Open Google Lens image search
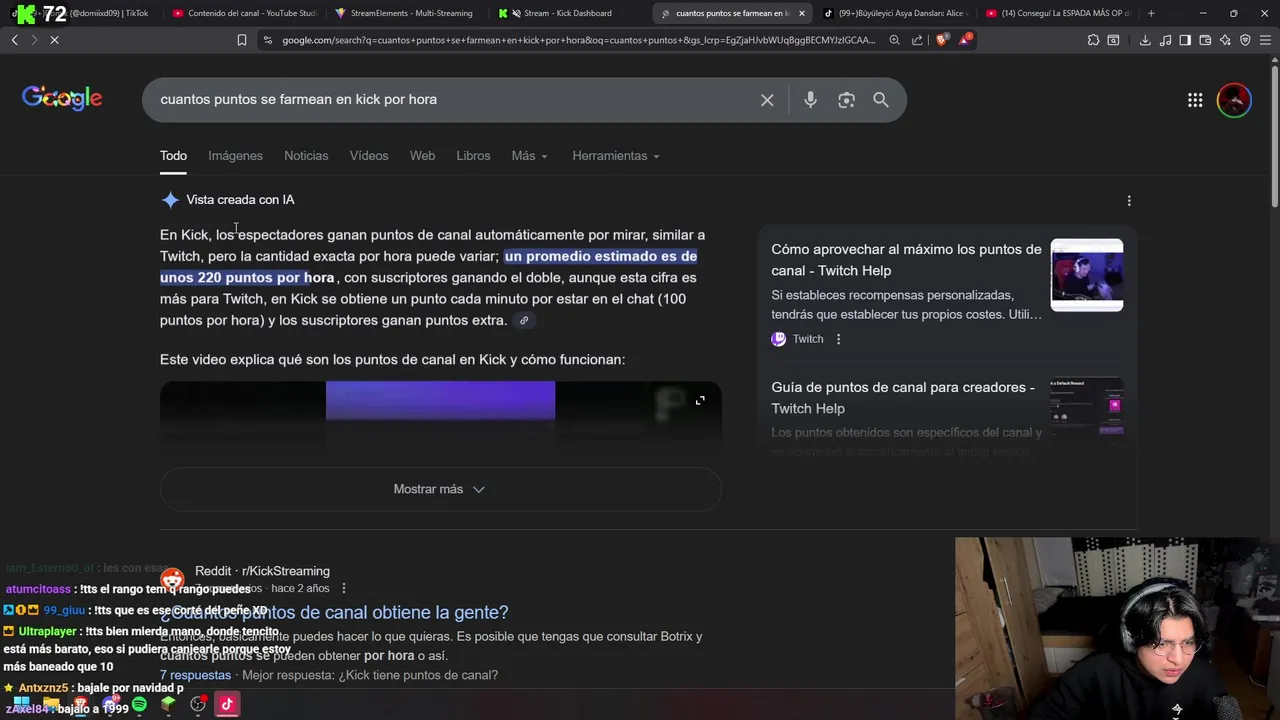 point(846,100)
